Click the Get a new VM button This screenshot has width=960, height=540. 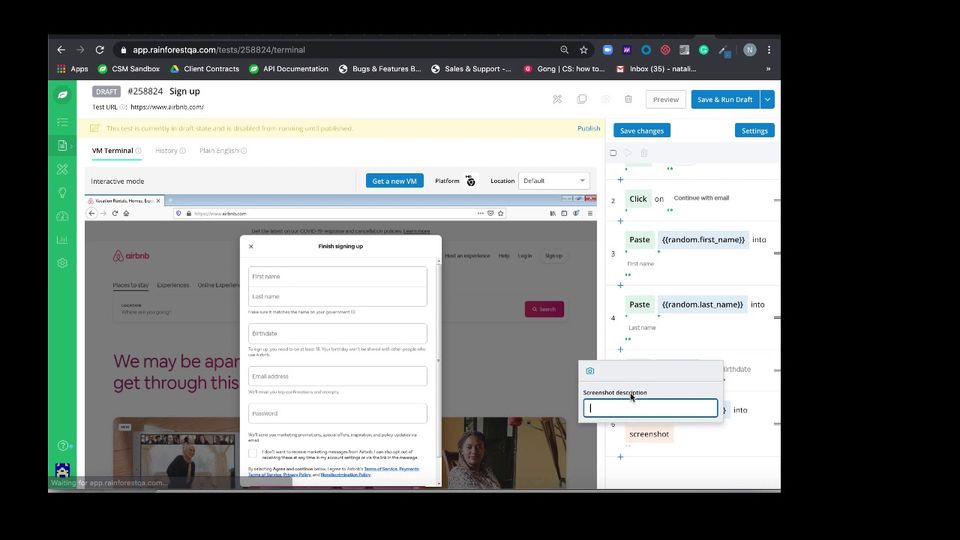pos(394,181)
